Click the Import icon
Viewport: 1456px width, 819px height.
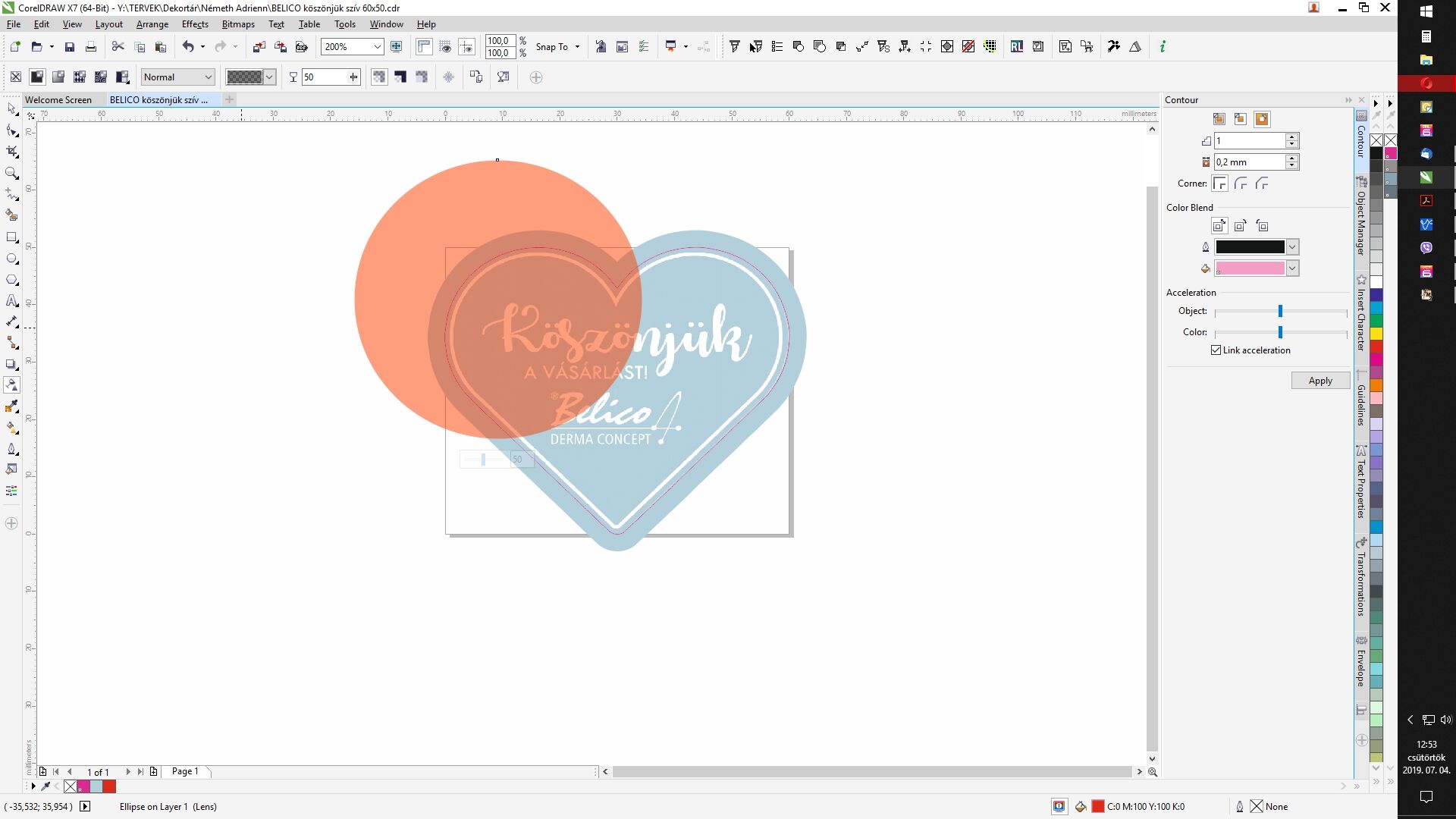(x=259, y=47)
